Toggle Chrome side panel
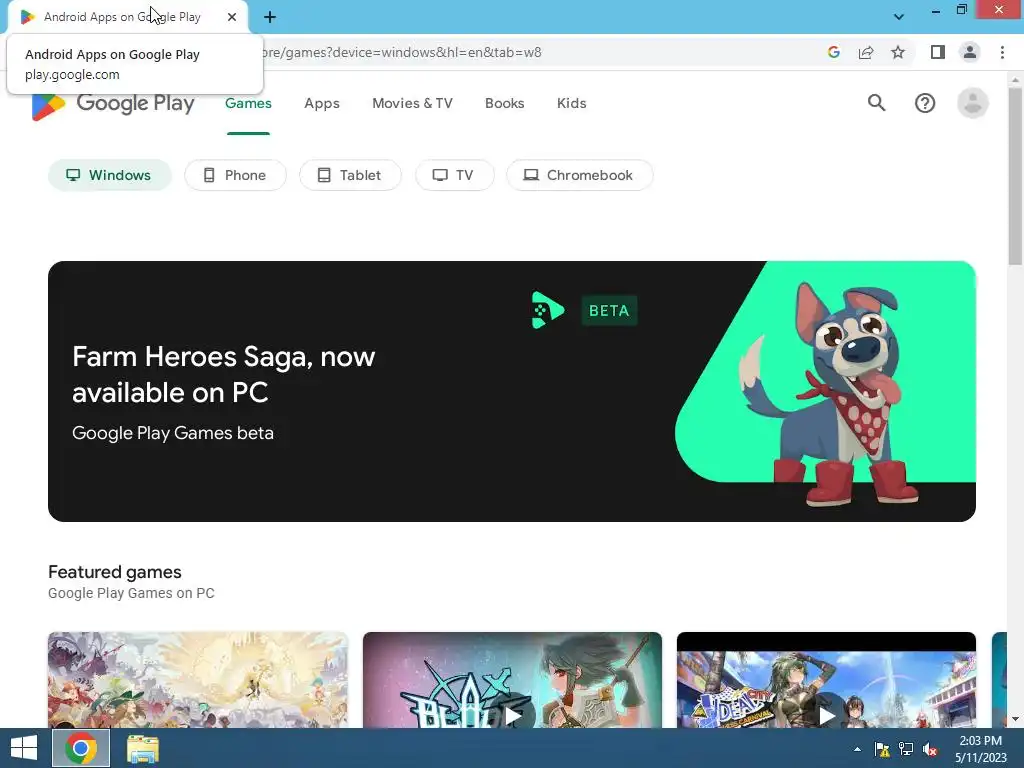Screen dimensions: 1024x768 click(938, 52)
